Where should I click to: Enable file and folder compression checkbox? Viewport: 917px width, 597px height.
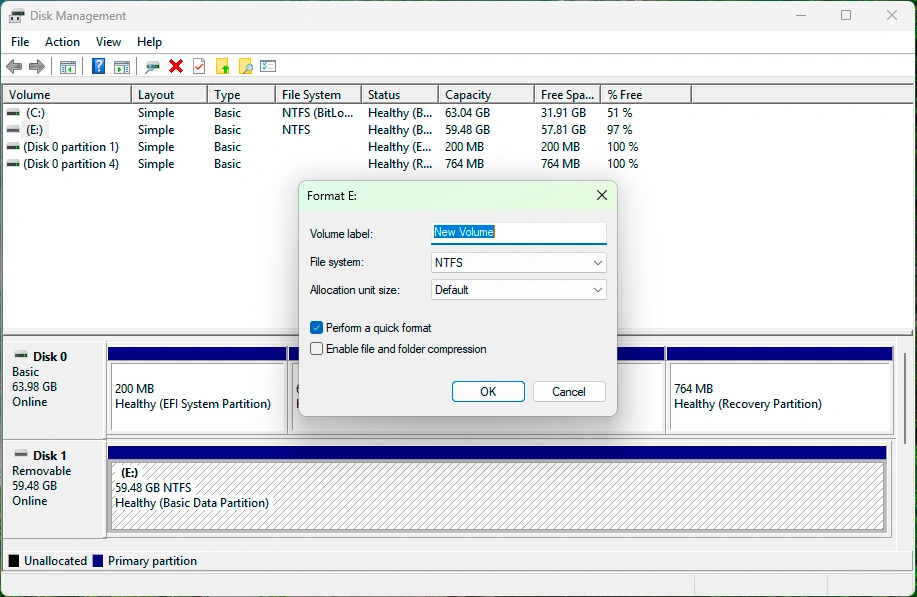(x=317, y=349)
